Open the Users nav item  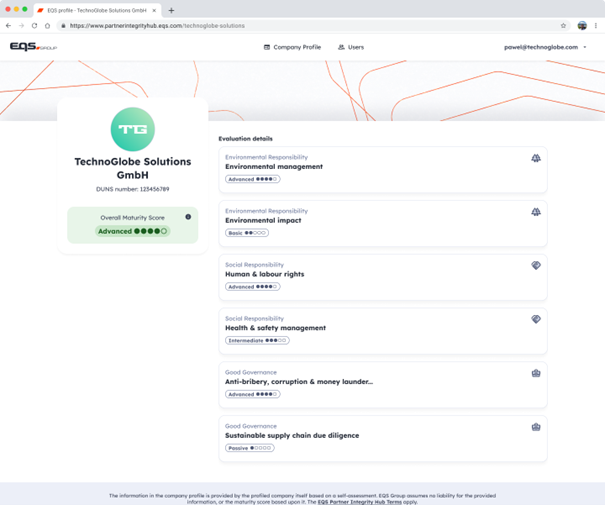click(351, 47)
